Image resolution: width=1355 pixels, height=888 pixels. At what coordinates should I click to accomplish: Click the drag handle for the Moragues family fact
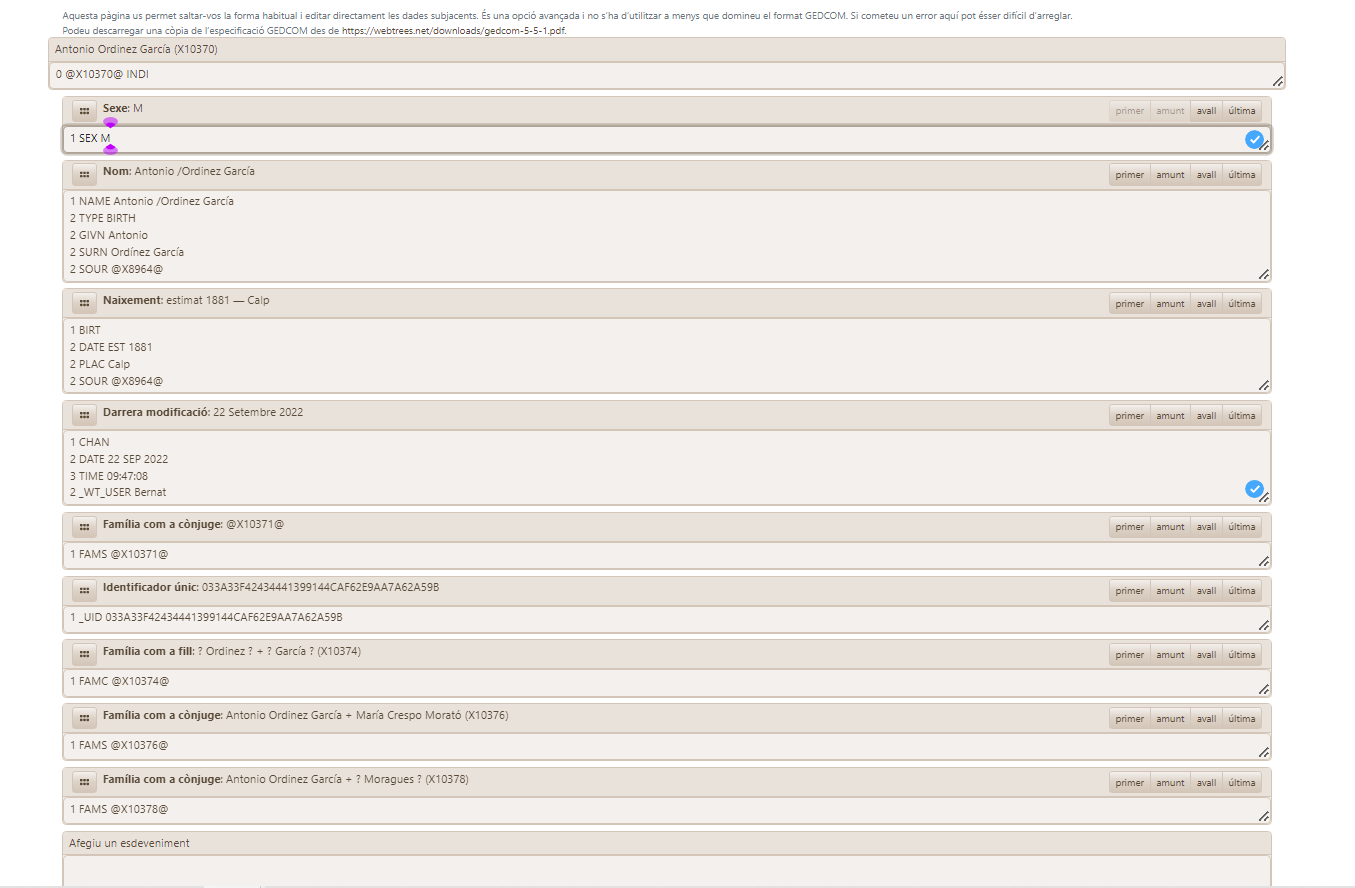(x=83, y=782)
